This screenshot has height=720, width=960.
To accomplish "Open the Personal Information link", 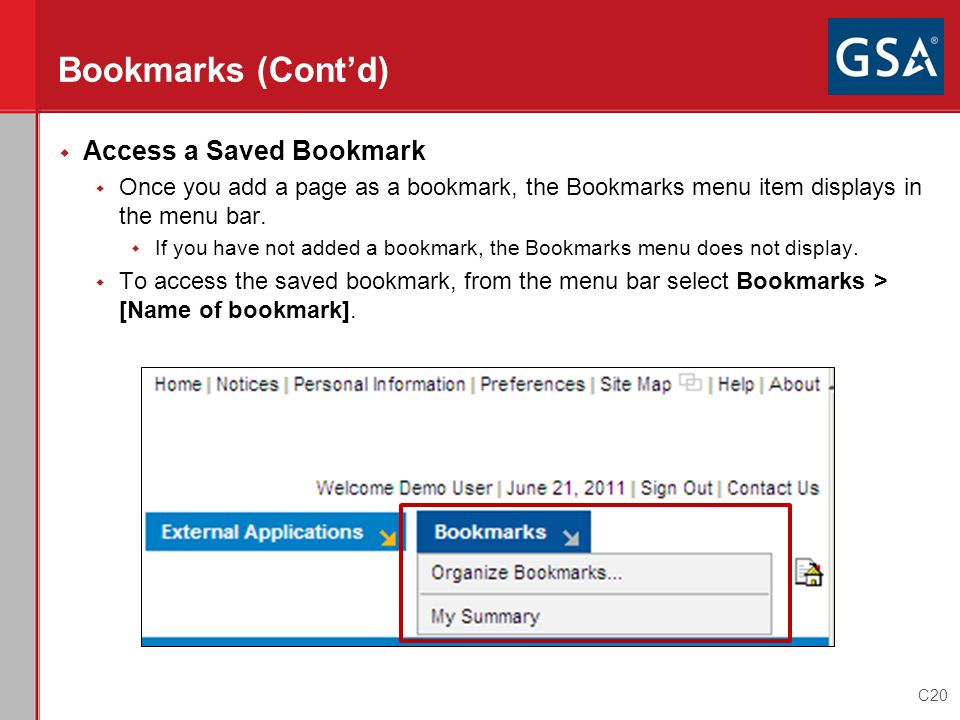I will 380,384.
